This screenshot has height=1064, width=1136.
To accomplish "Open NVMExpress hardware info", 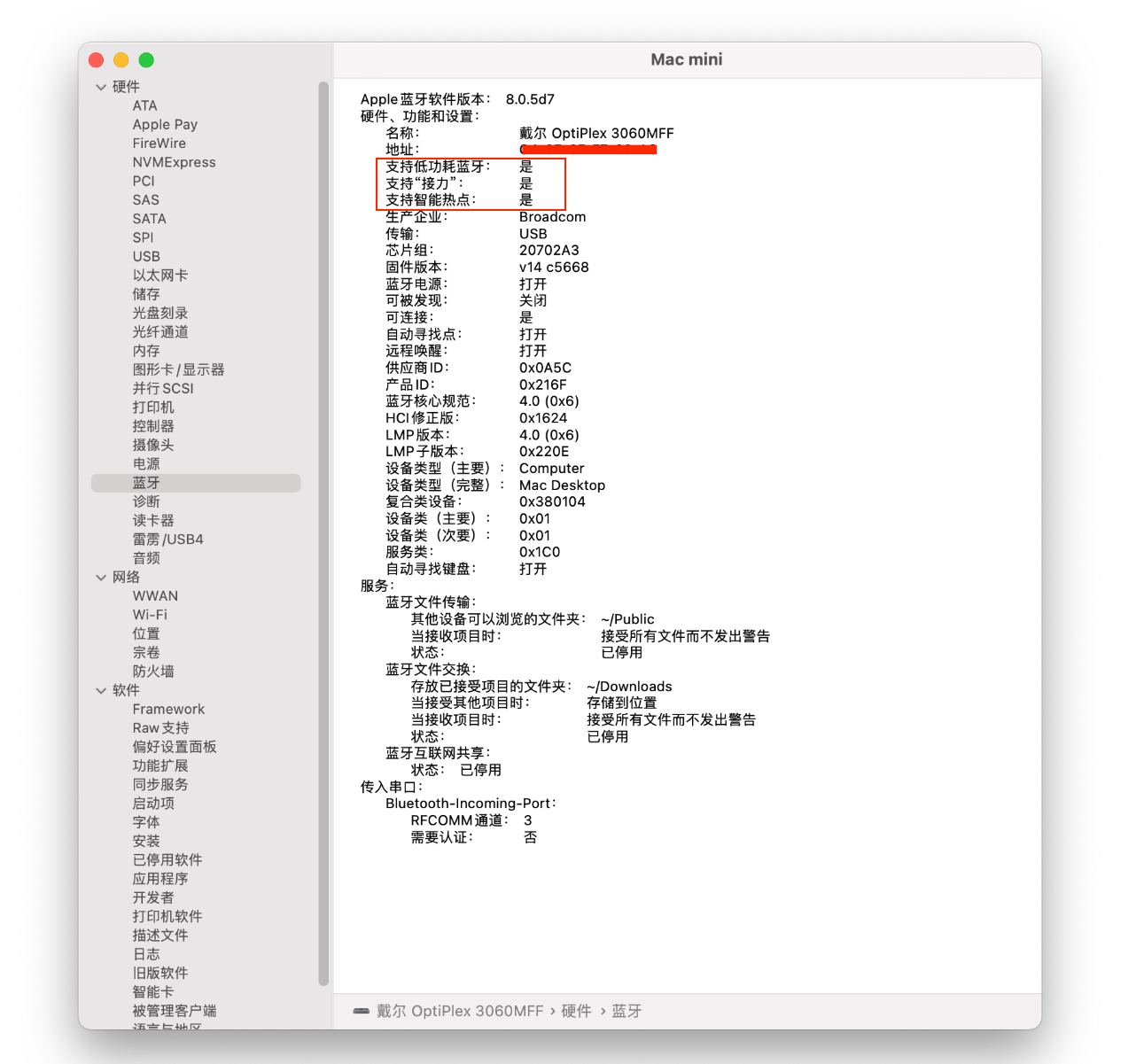I will click(x=174, y=162).
